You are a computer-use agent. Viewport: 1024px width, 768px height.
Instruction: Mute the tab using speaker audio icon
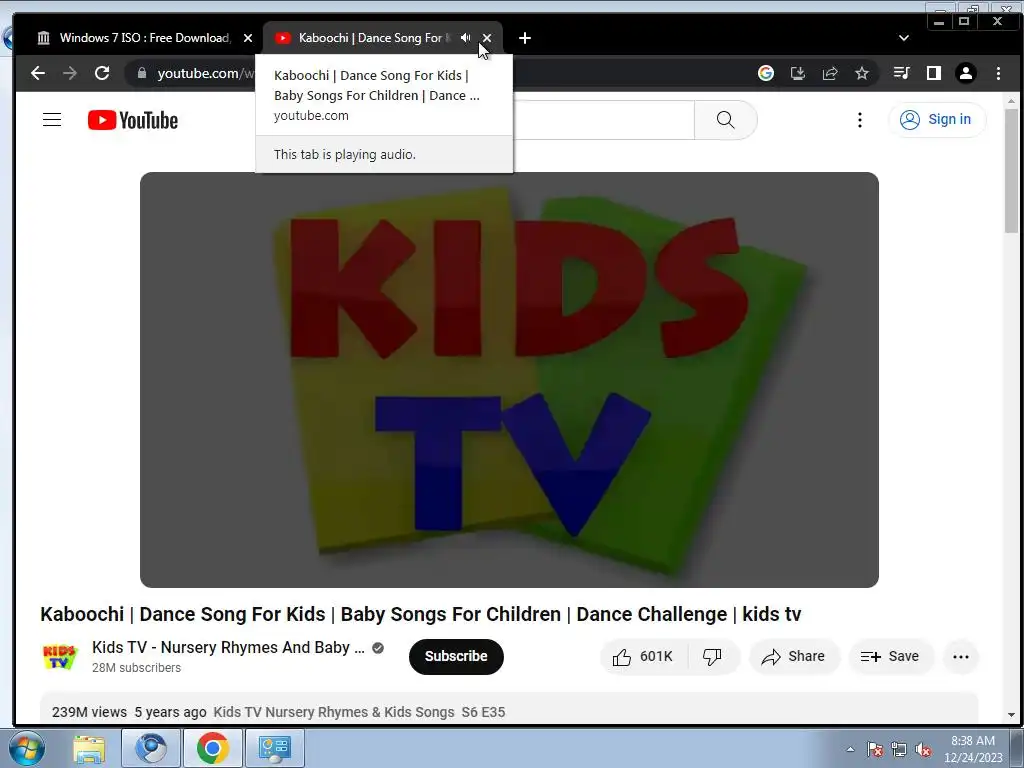466,38
